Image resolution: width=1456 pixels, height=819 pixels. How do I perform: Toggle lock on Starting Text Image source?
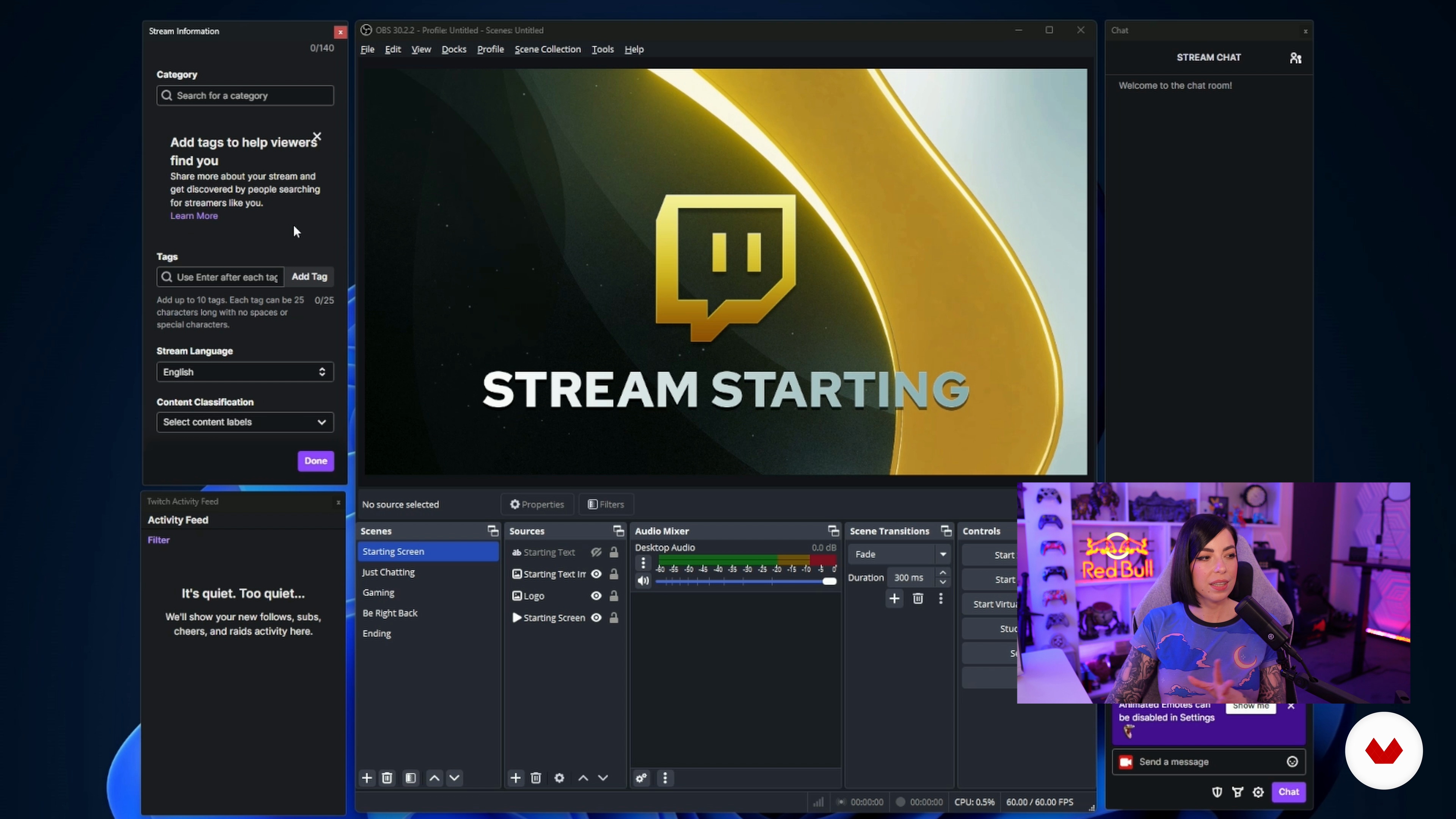[x=614, y=574]
